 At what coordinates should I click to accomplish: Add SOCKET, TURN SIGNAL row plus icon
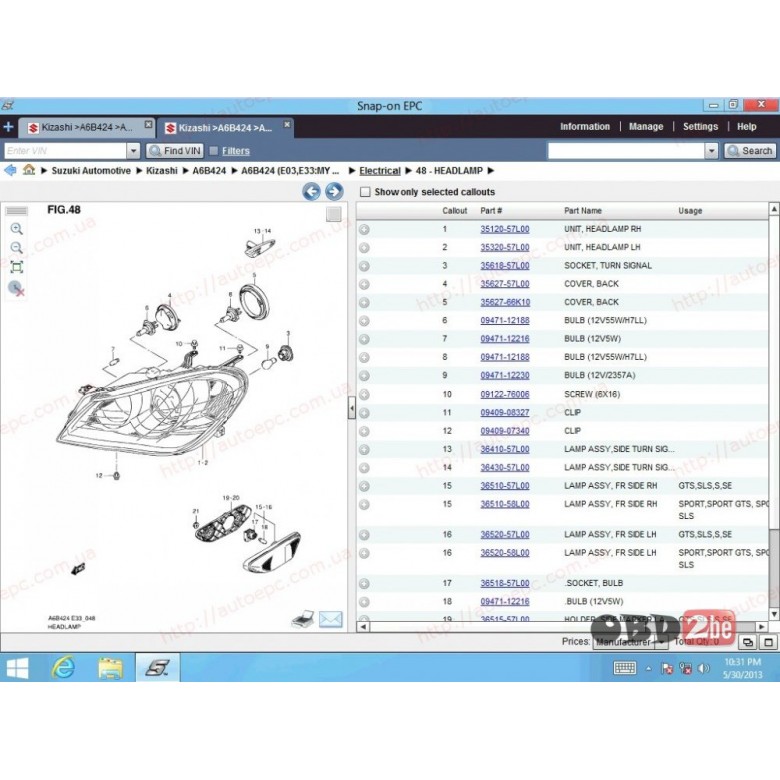(x=364, y=266)
